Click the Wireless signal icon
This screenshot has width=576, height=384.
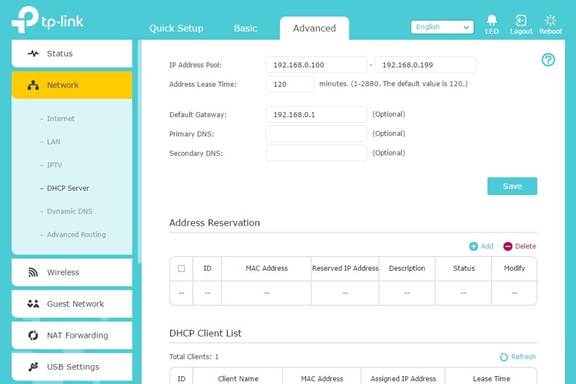click(x=33, y=272)
